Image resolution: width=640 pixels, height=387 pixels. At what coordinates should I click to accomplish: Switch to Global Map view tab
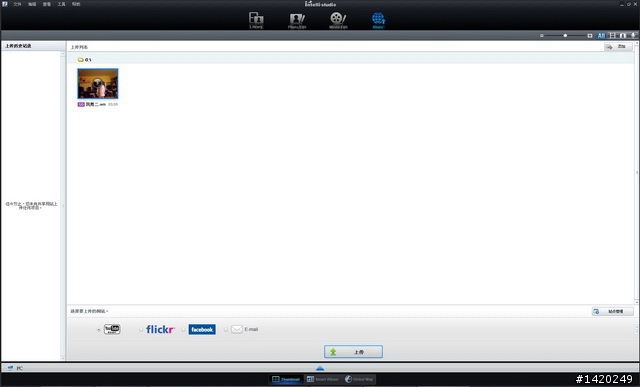click(359, 379)
